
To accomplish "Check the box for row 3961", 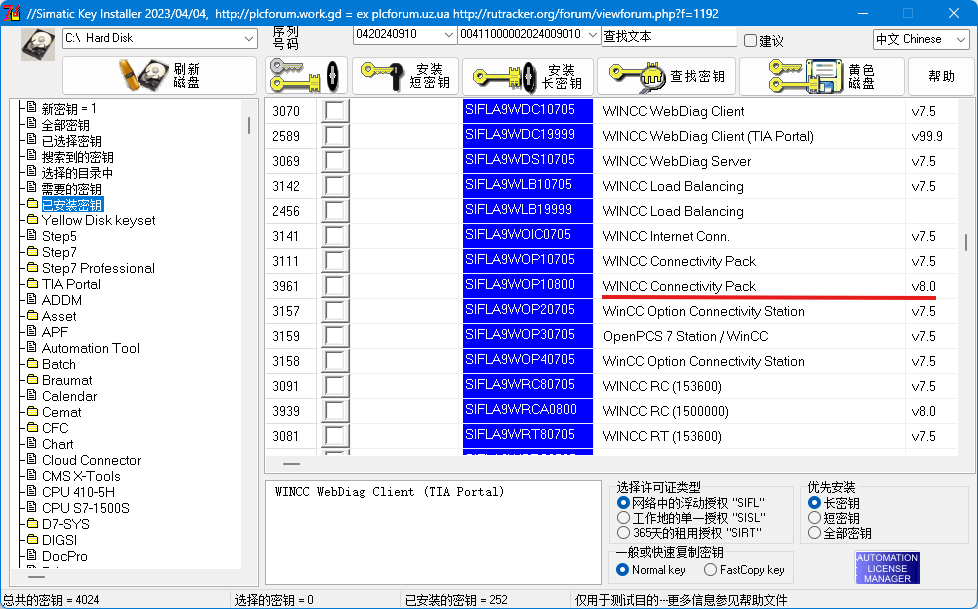I will click(335, 286).
